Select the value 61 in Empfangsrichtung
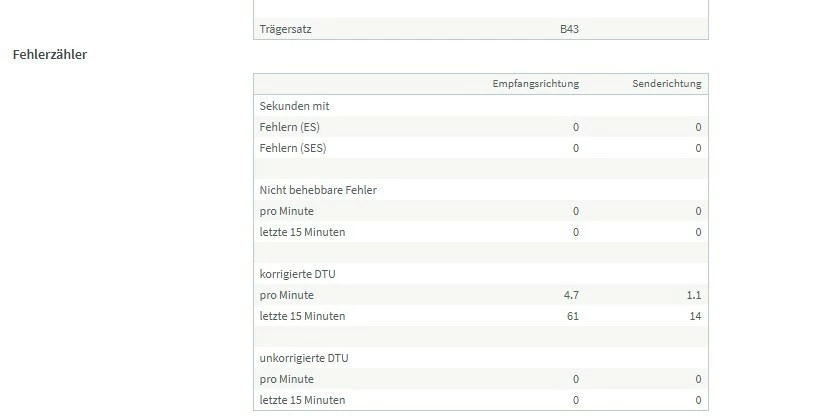Viewport: 815px width, 420px height. pos(573,316)
